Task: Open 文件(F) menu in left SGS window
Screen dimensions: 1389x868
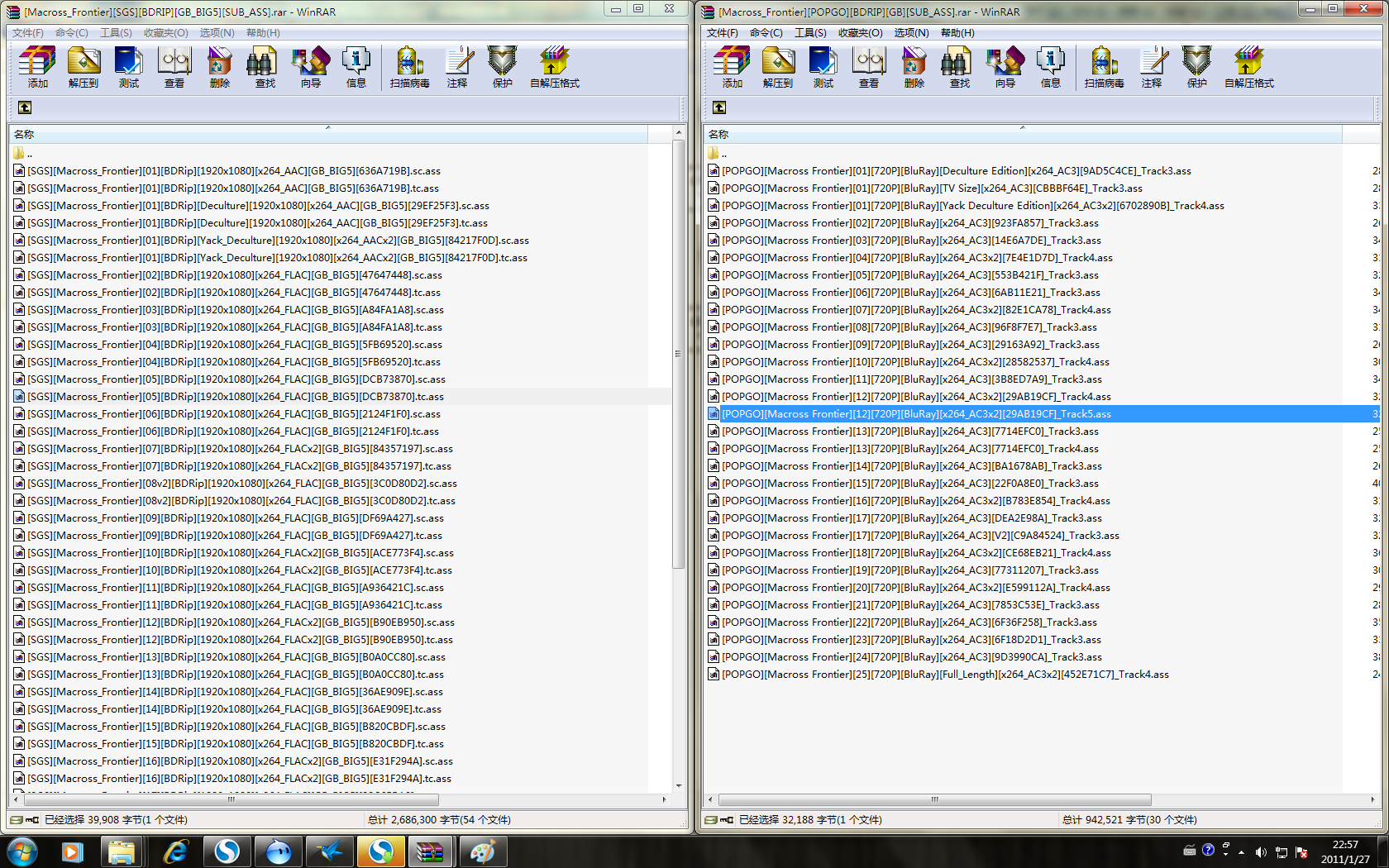Action: pos(27,33)
